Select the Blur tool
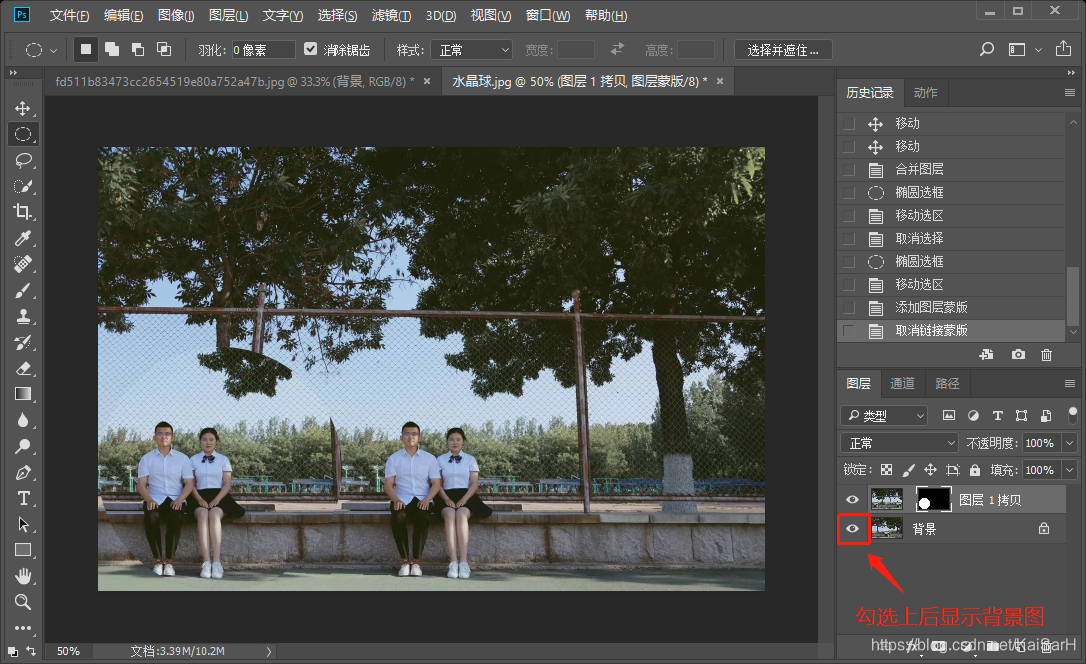The image size is (1086, 664). (x=23, y=420)
